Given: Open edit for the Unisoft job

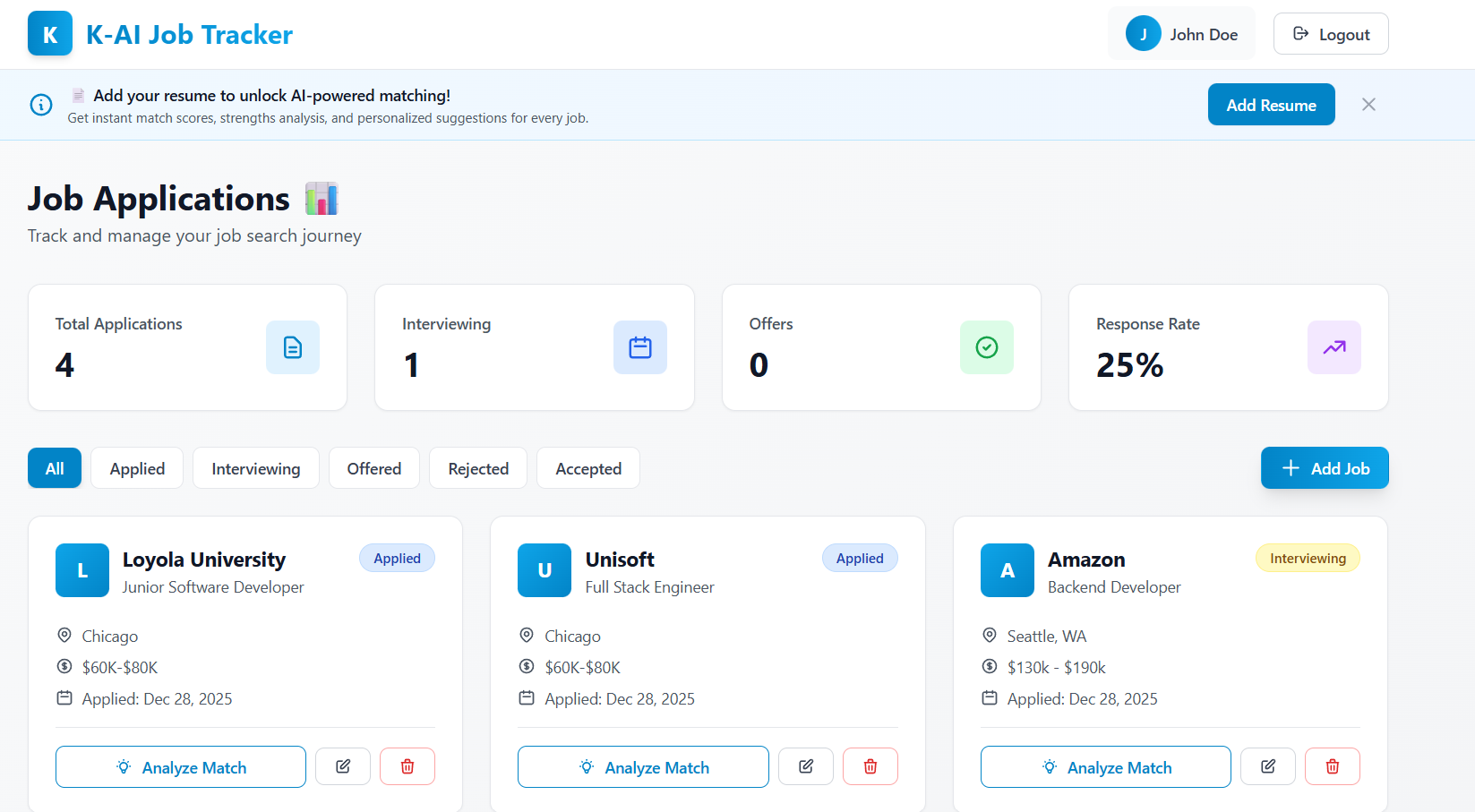Looking at the screenshot, I should point(806,766).
